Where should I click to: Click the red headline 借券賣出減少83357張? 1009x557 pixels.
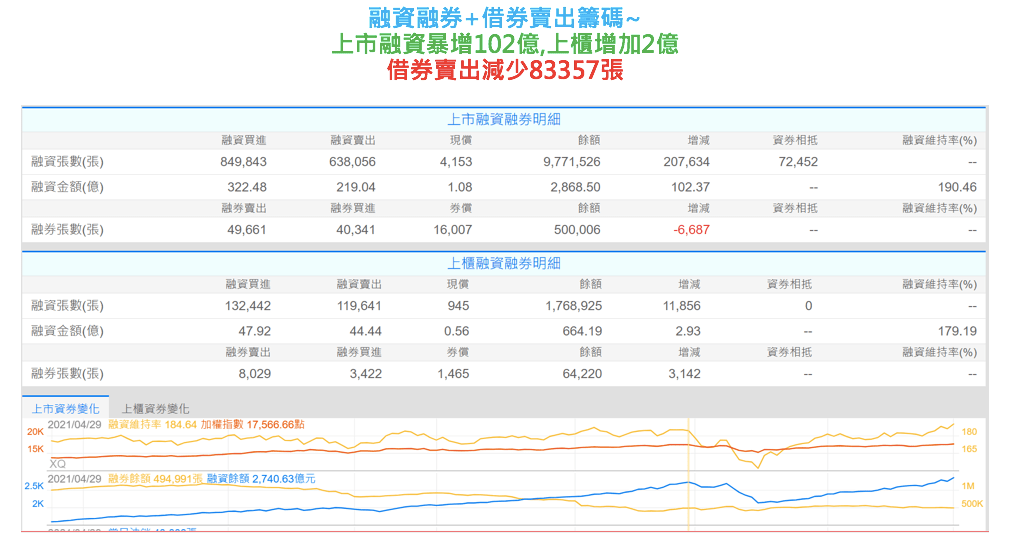503,70
